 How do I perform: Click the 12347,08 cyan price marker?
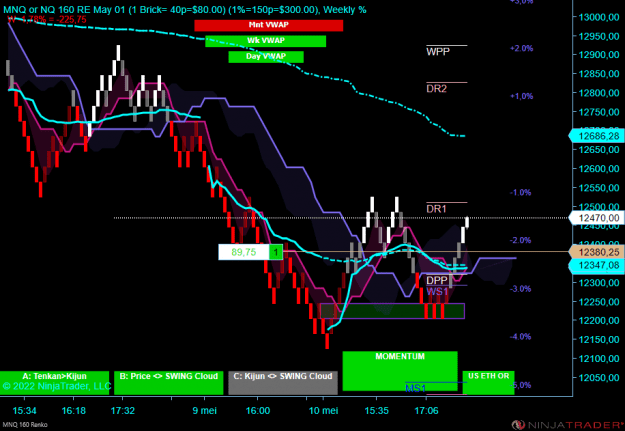[596, 265]
